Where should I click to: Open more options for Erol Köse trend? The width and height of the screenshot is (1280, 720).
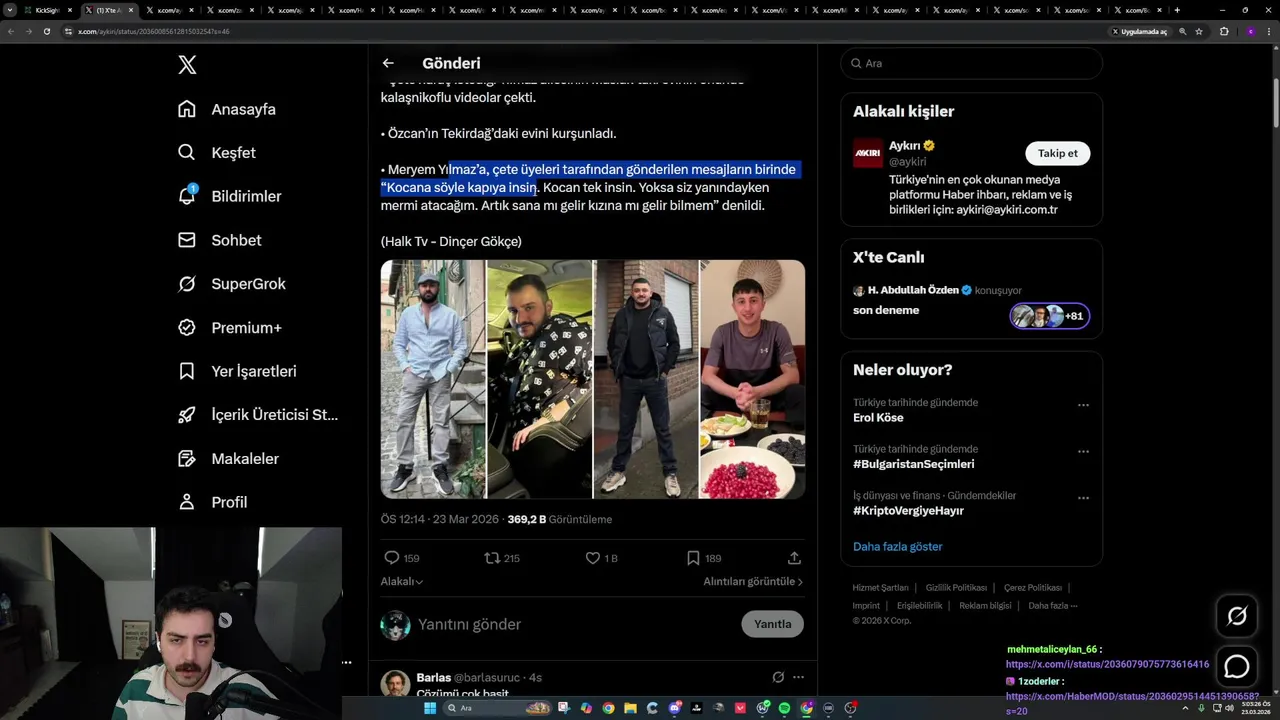(1083, 405)
